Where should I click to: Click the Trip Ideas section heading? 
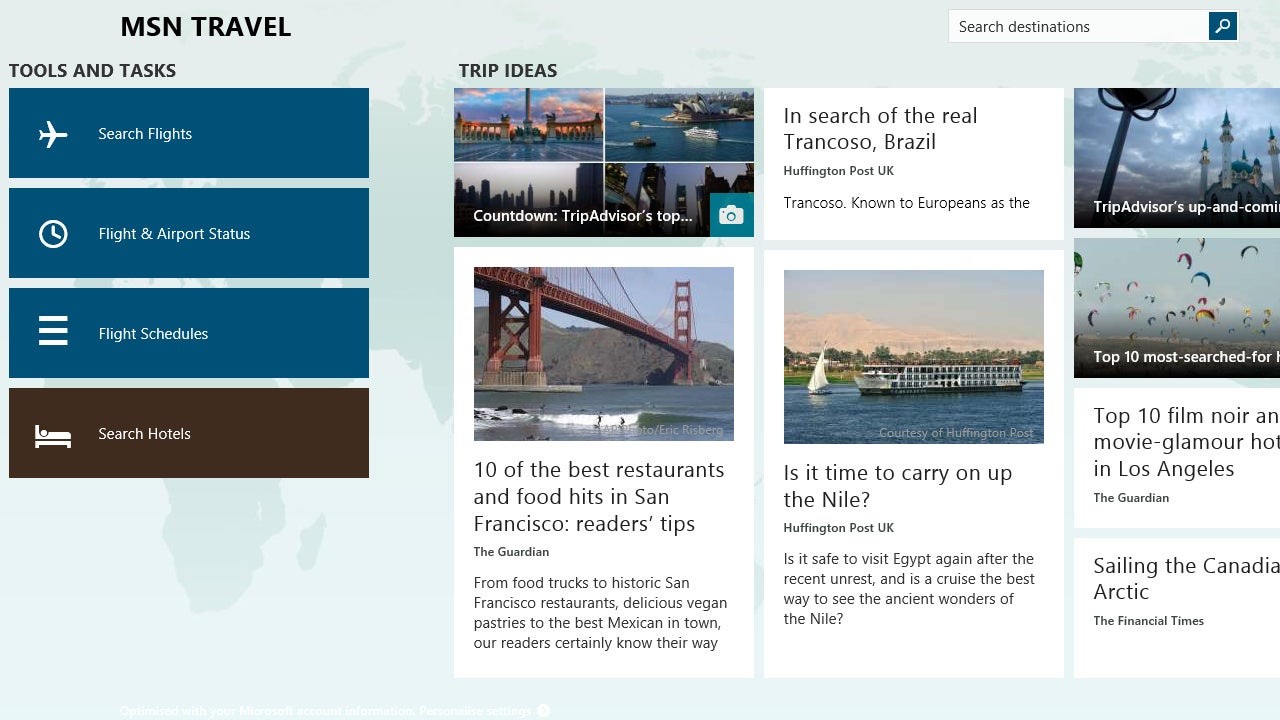(508, 71)
